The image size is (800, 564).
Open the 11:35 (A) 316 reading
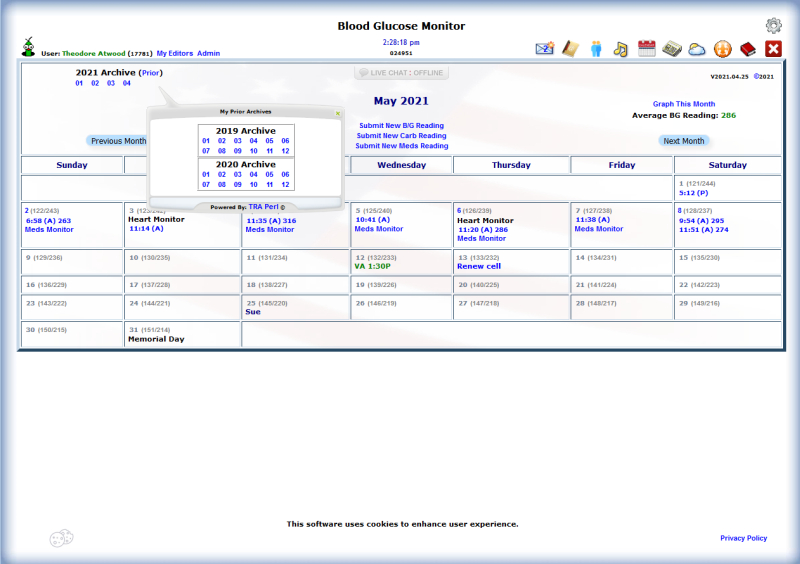click(271, 221)
